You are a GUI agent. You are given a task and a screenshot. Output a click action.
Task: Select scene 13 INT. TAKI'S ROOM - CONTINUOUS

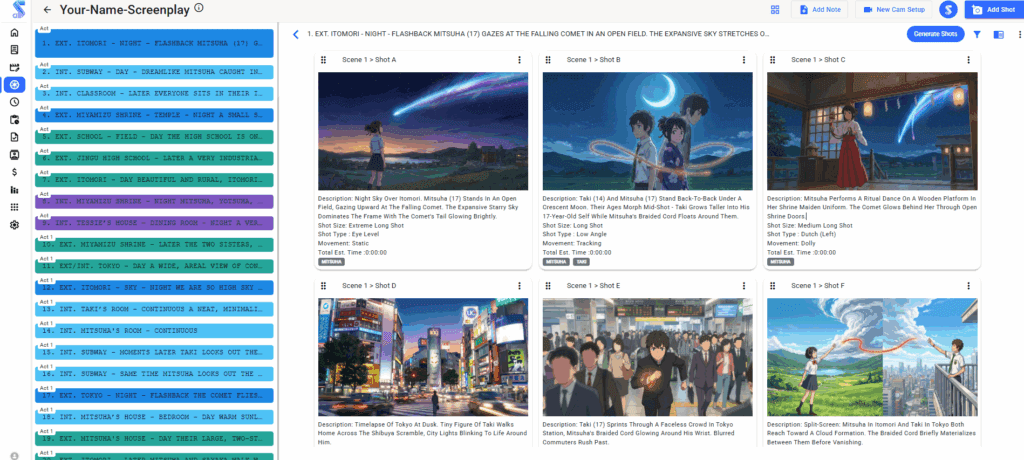tap(154, 309)
